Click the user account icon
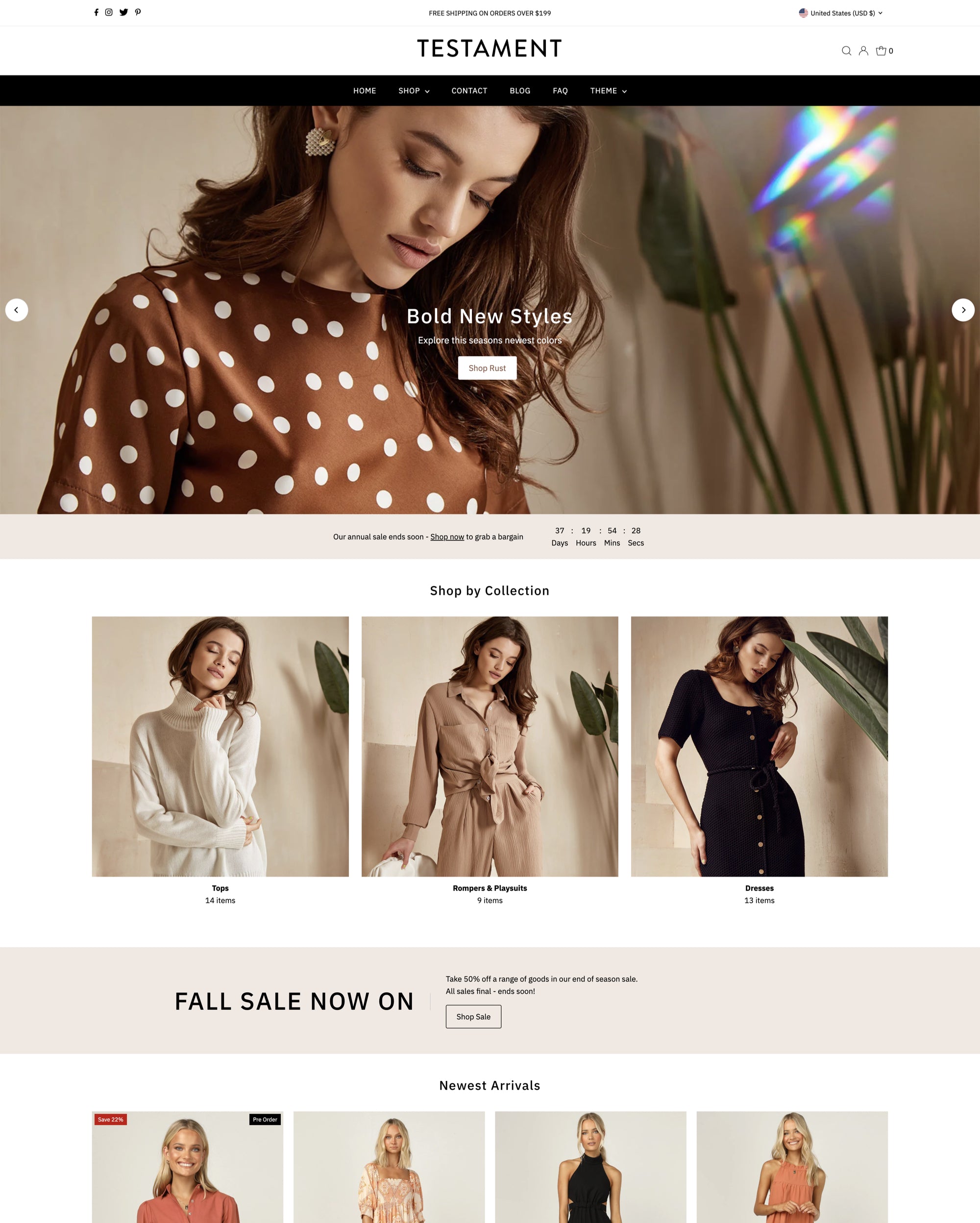The height and width of the screenshot is (1223, 980). 863,50
